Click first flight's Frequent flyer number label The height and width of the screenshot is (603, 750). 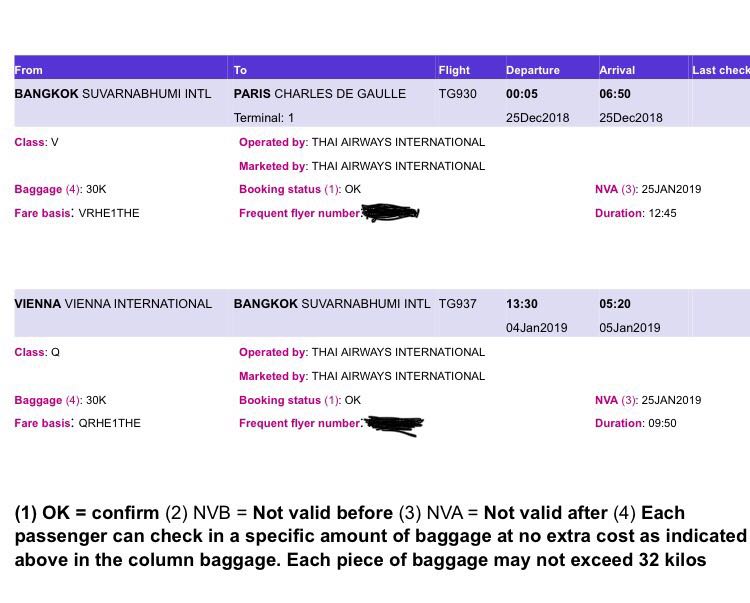[x=301, y=213]
